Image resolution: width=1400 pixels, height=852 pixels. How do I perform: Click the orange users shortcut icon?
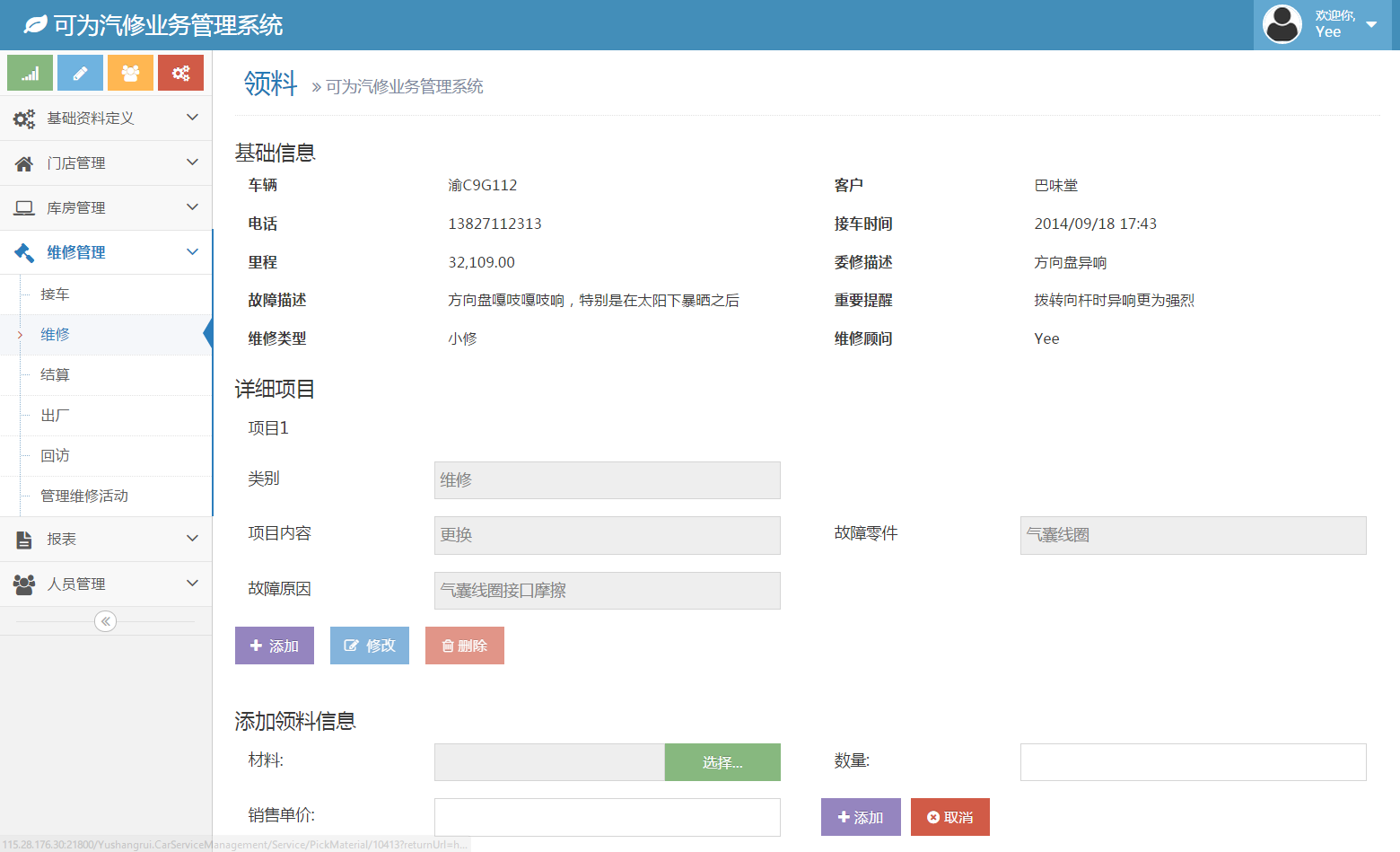[x=130, y=73]
